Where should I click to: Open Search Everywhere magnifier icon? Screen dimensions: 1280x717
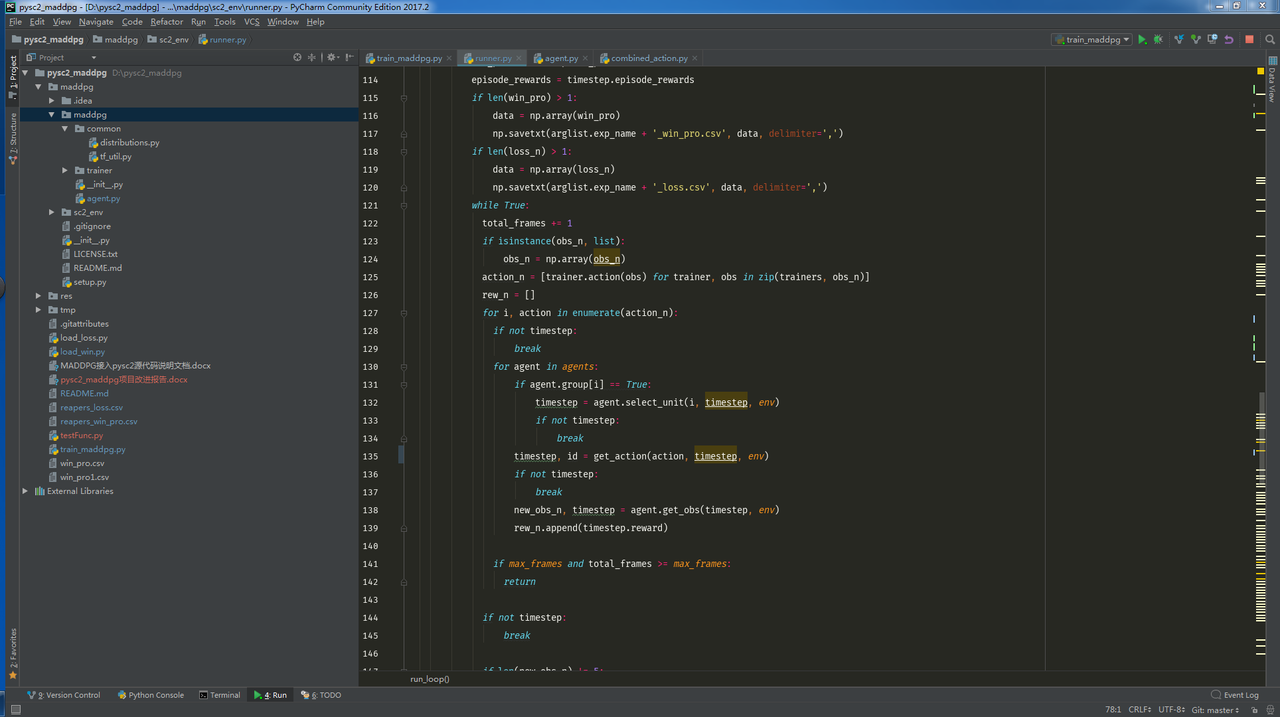tap(1268, 40)
